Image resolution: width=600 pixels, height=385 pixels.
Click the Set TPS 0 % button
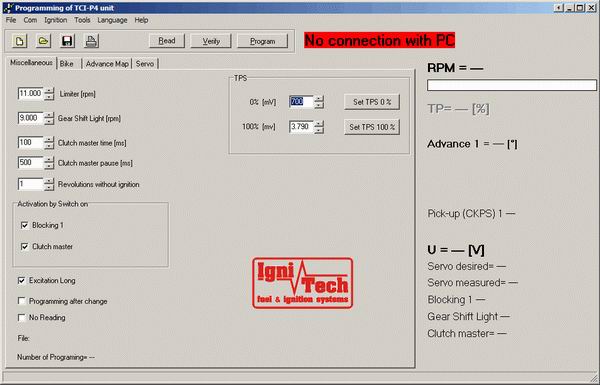pyautogui.click(x=372, y=102)
